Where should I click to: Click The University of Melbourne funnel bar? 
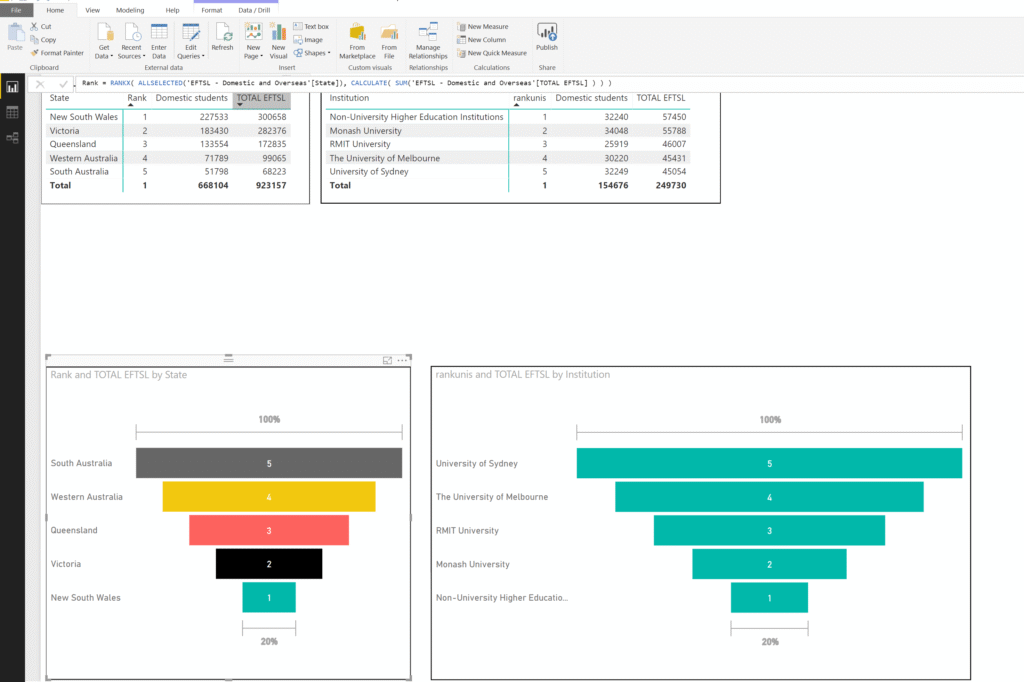(x=769, y=497)
